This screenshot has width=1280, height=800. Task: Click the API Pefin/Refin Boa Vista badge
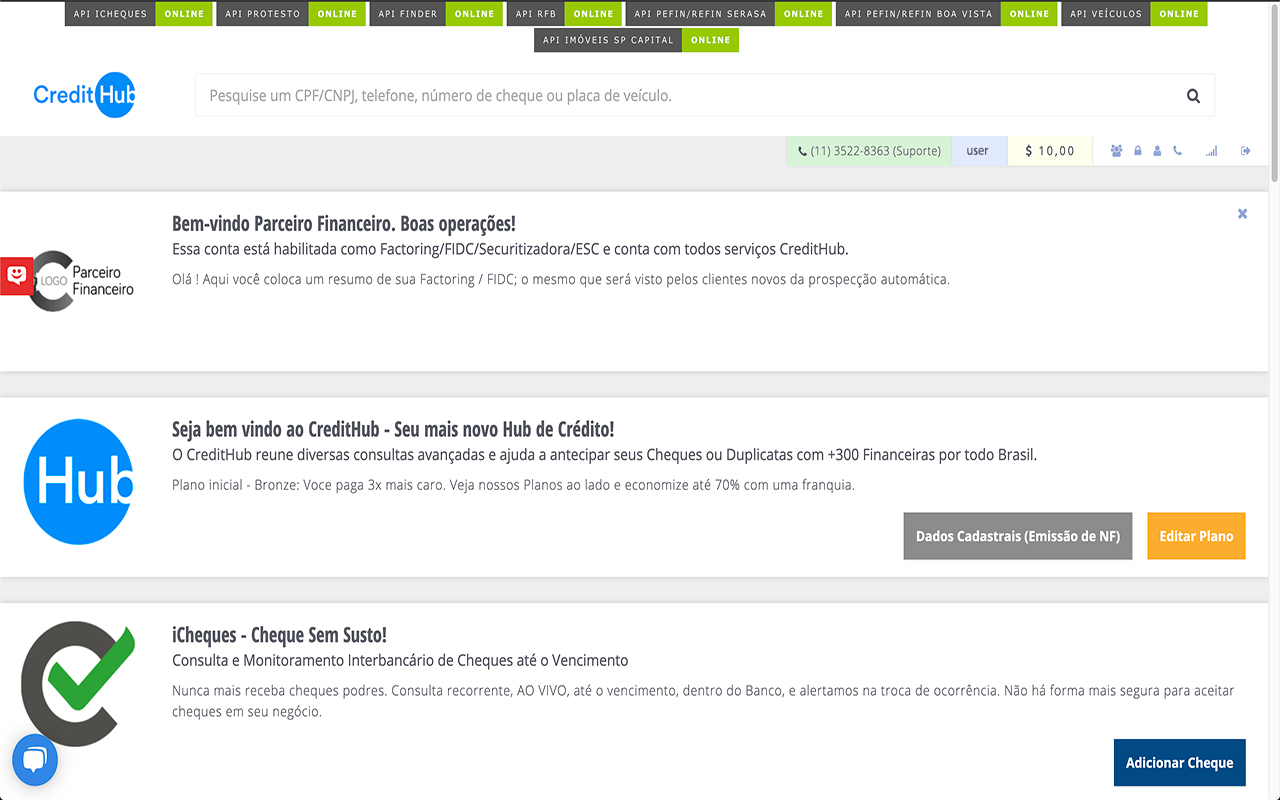click(947, 14)
